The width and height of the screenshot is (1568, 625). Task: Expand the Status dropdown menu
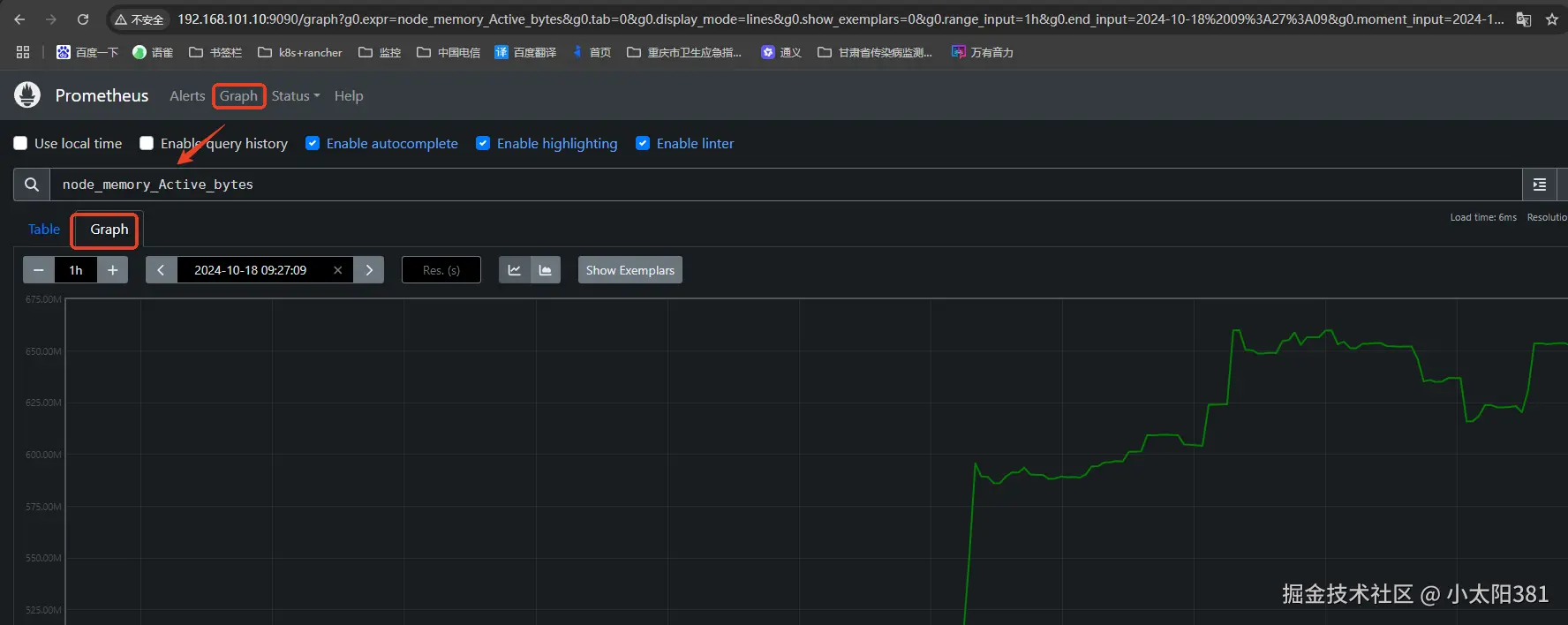[296, 95]
